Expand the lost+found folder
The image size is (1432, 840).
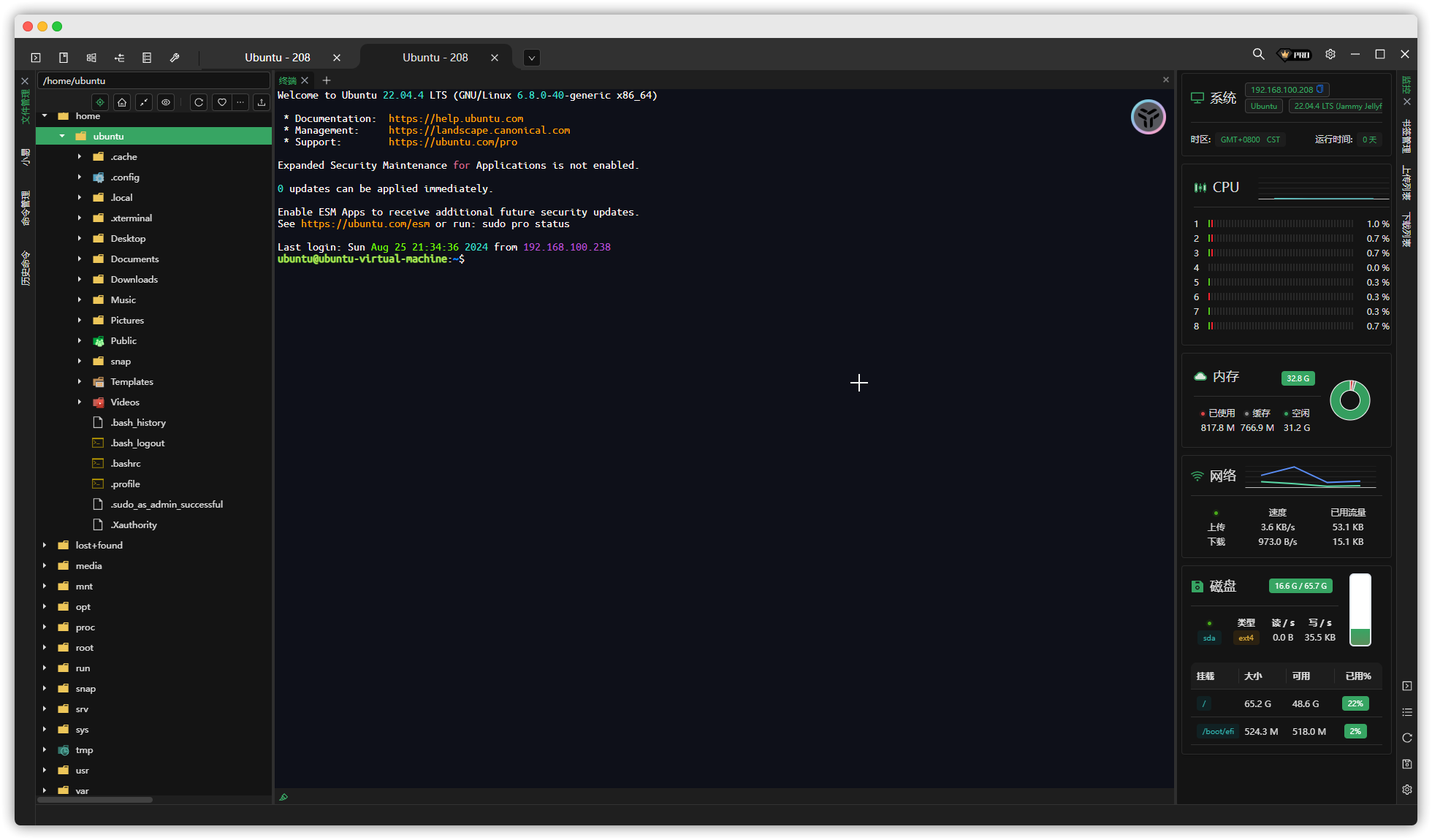[45, 545]
